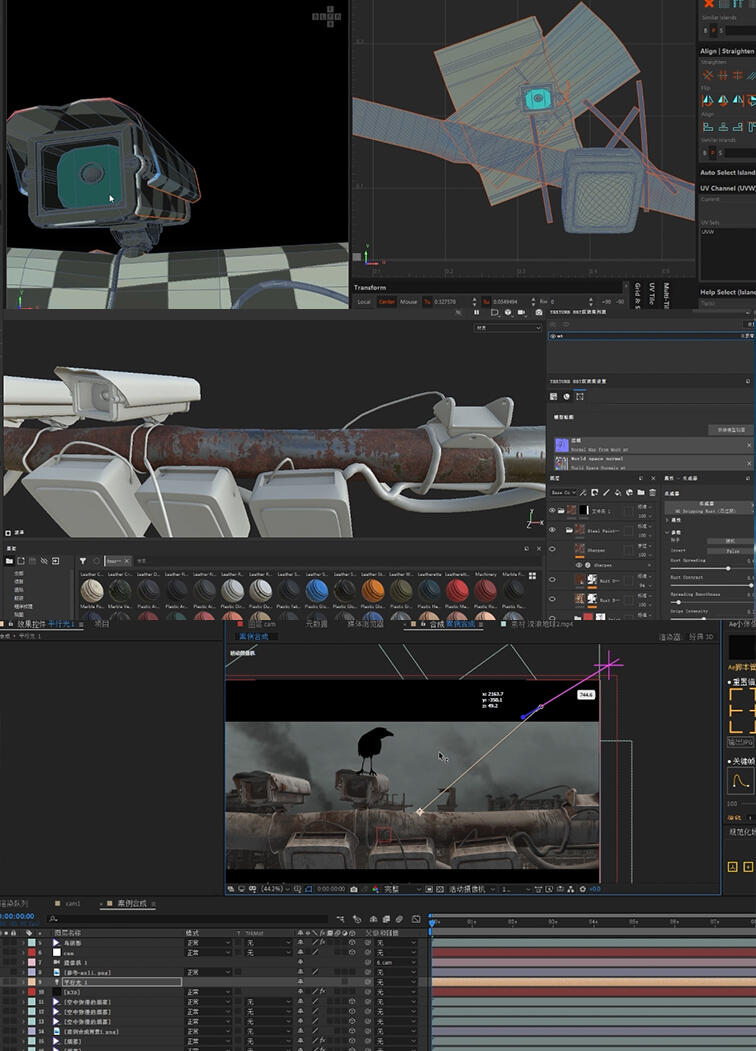Adjust the Rust Spreading slider
The image size is (756, 1051).
pyautogui.click(x=712, y=568)
